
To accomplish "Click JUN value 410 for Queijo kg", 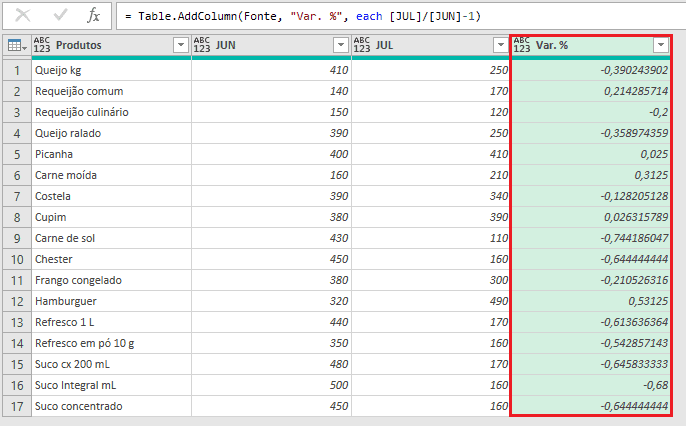I will (272, 70).
